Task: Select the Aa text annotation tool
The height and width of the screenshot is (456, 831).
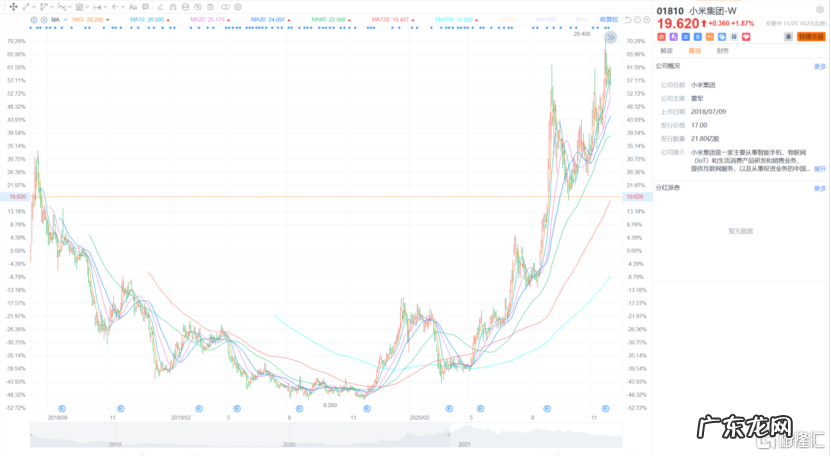Action: [x=133, y=7]
